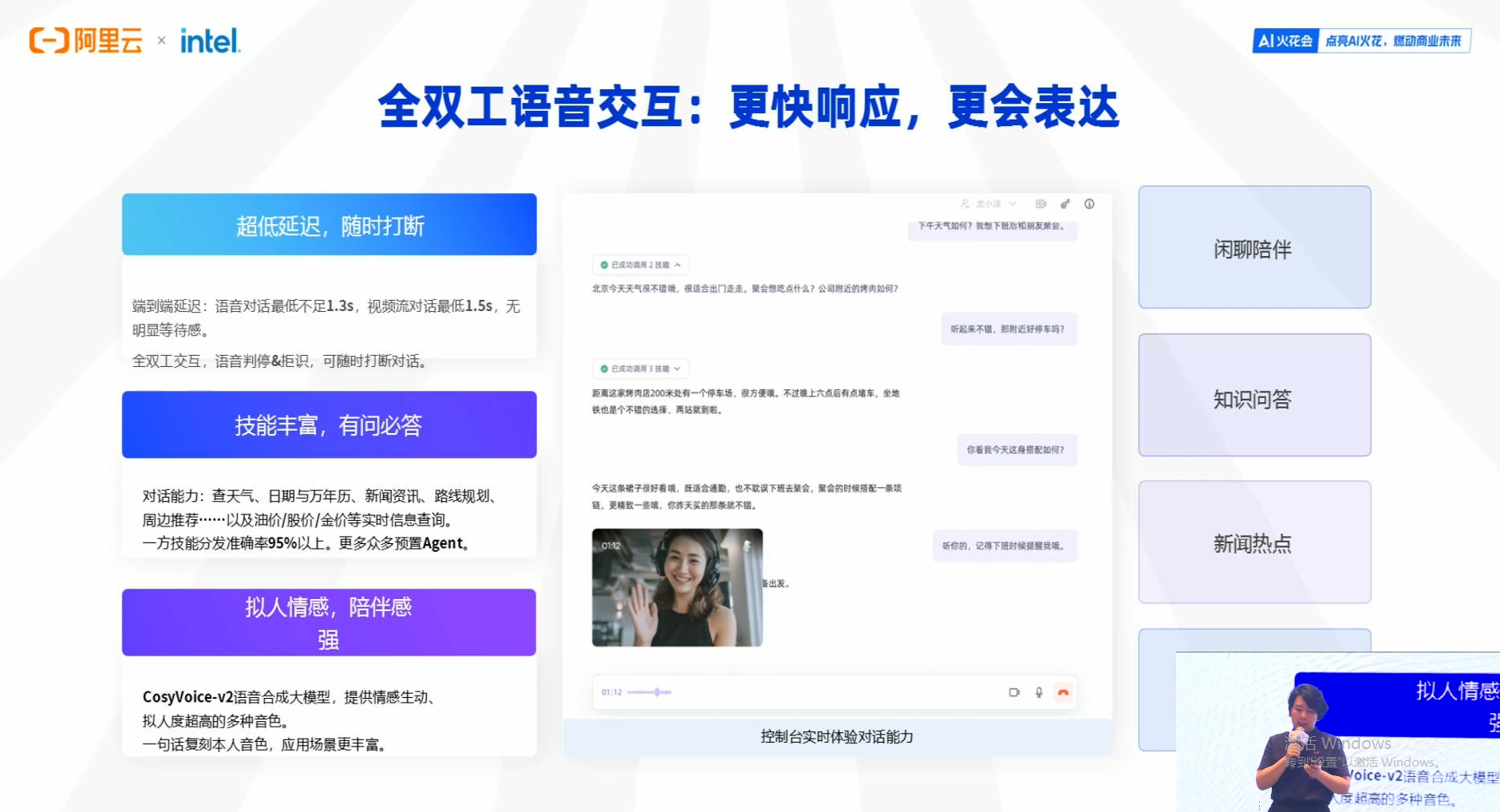Image resolution: width=1500 pixels, height=812 pixels.
Task: Click the camera capture icon in the chat header
Action: pos(1040,204)
